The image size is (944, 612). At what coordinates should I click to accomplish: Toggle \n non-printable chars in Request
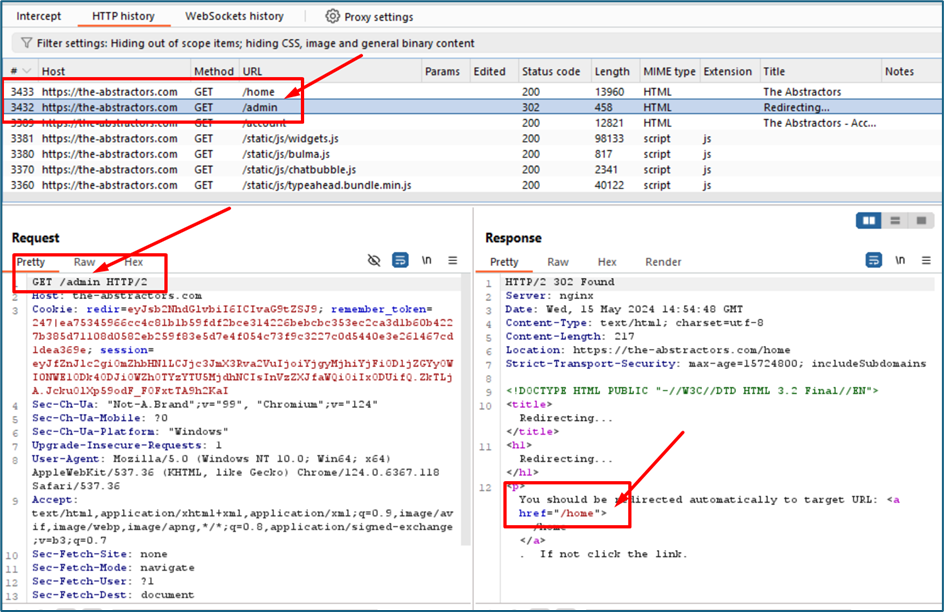tap(426, 260)
